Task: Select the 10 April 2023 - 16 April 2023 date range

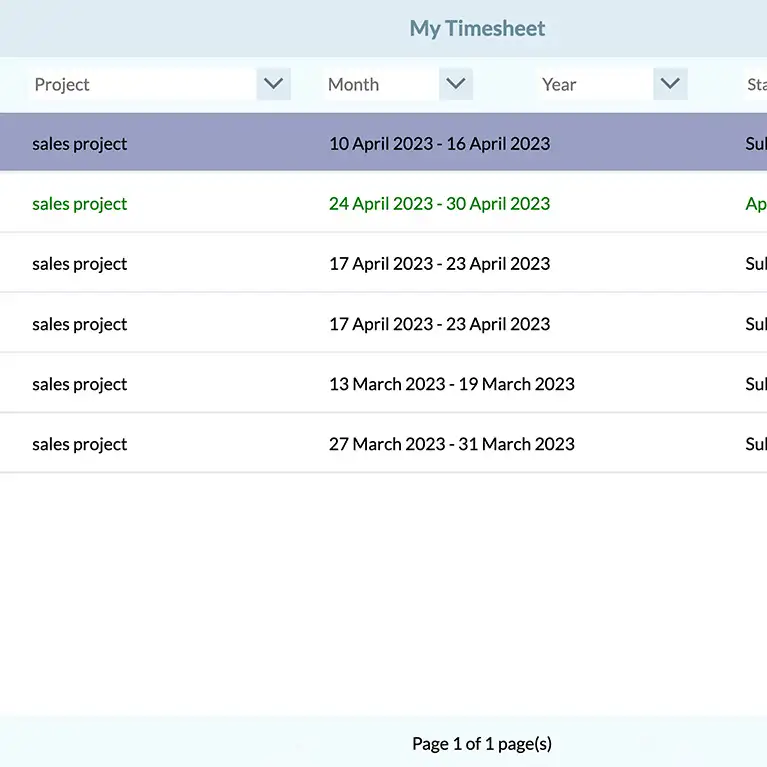Action: point(439,144)
